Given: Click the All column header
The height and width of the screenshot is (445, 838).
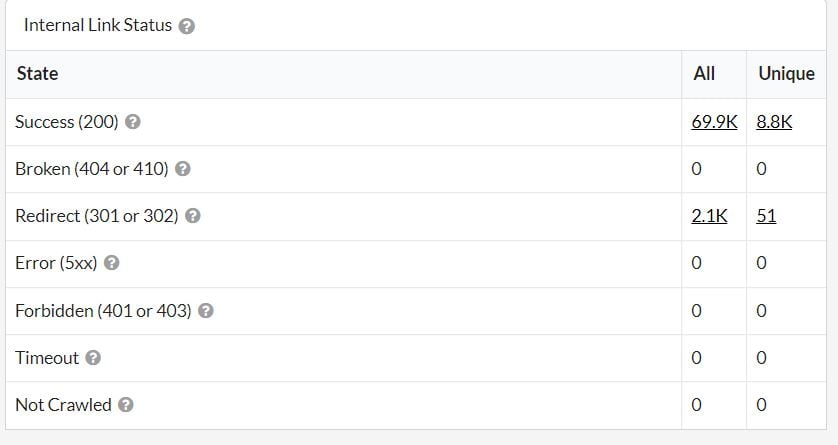Looking at the screenshot, I should coord(704,74).
